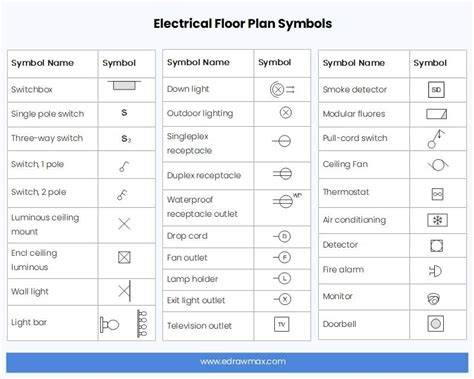
Task: Click the Duplex receptacle symbol
Action: coord(282,174)
